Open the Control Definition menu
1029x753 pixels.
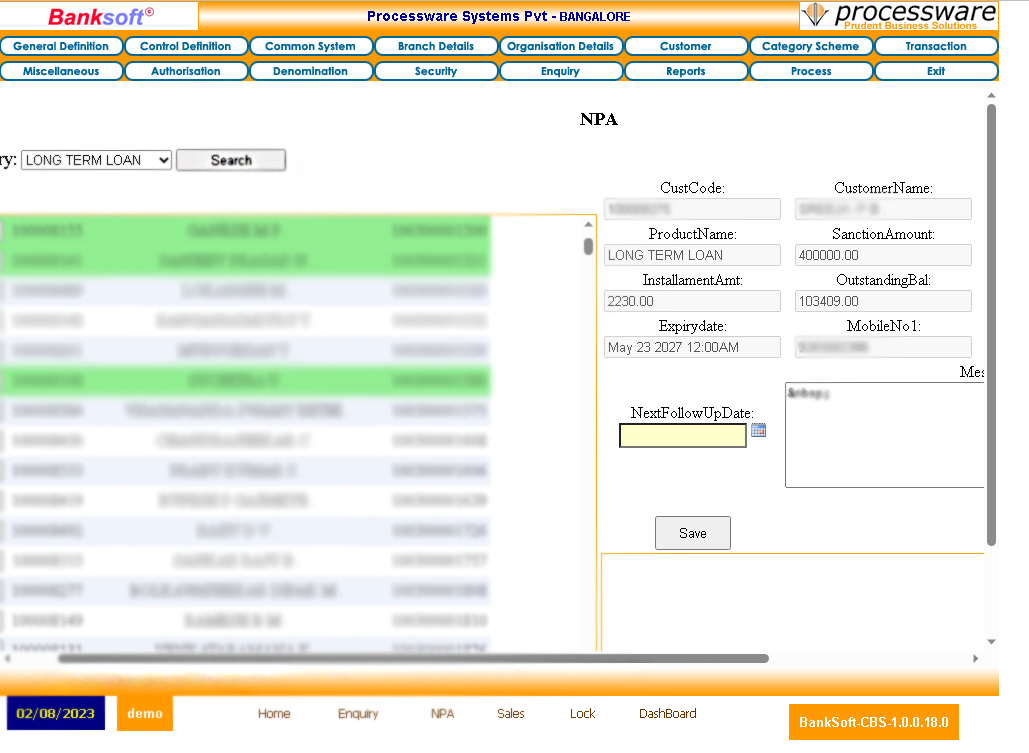point(186,46)
